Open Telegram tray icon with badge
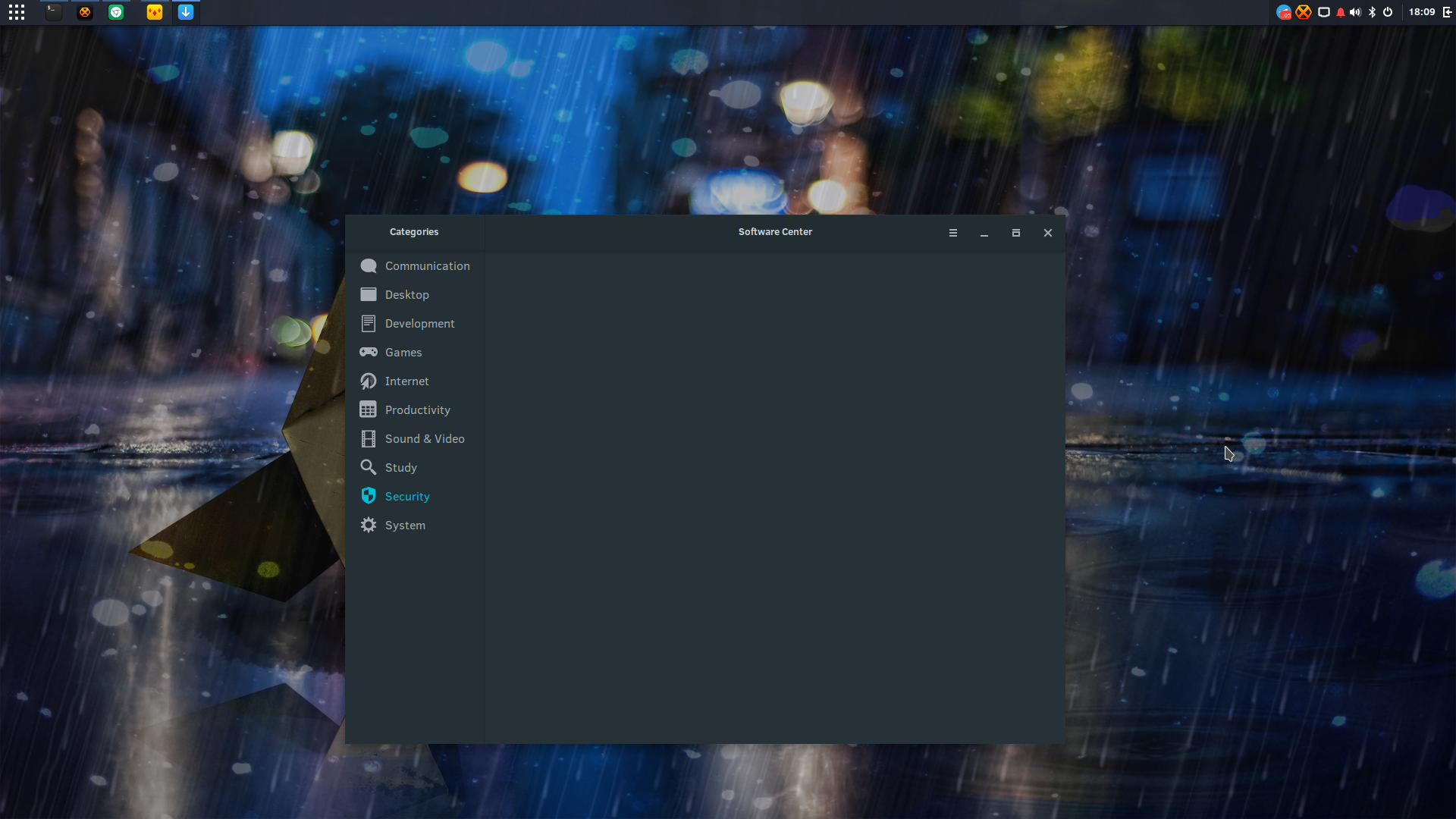The width and height of the screenshot is (1456, 819). tap(1284, 12)
